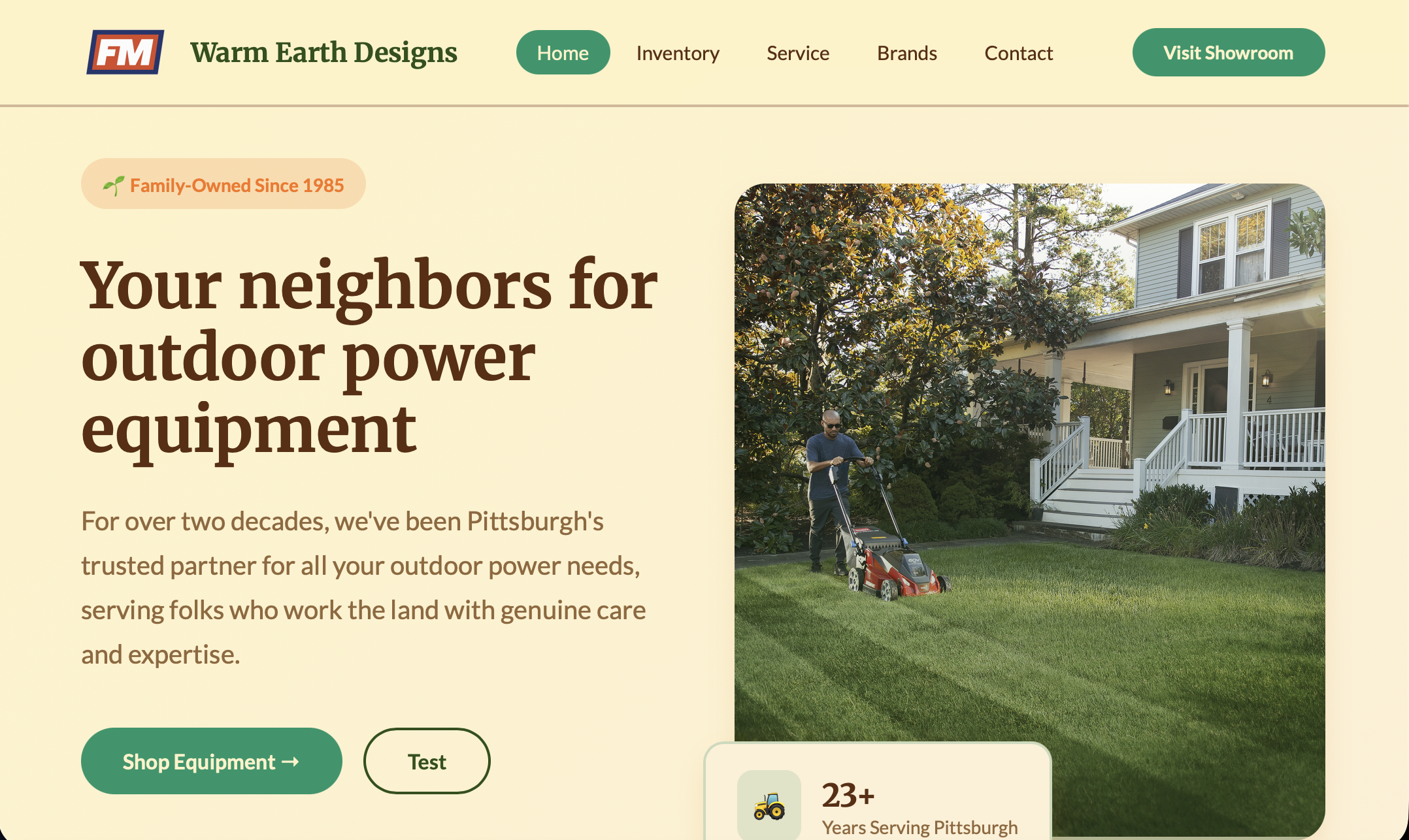
Task: Open the Contact page
Action: pyautogui.click(x=1018, y=53)
